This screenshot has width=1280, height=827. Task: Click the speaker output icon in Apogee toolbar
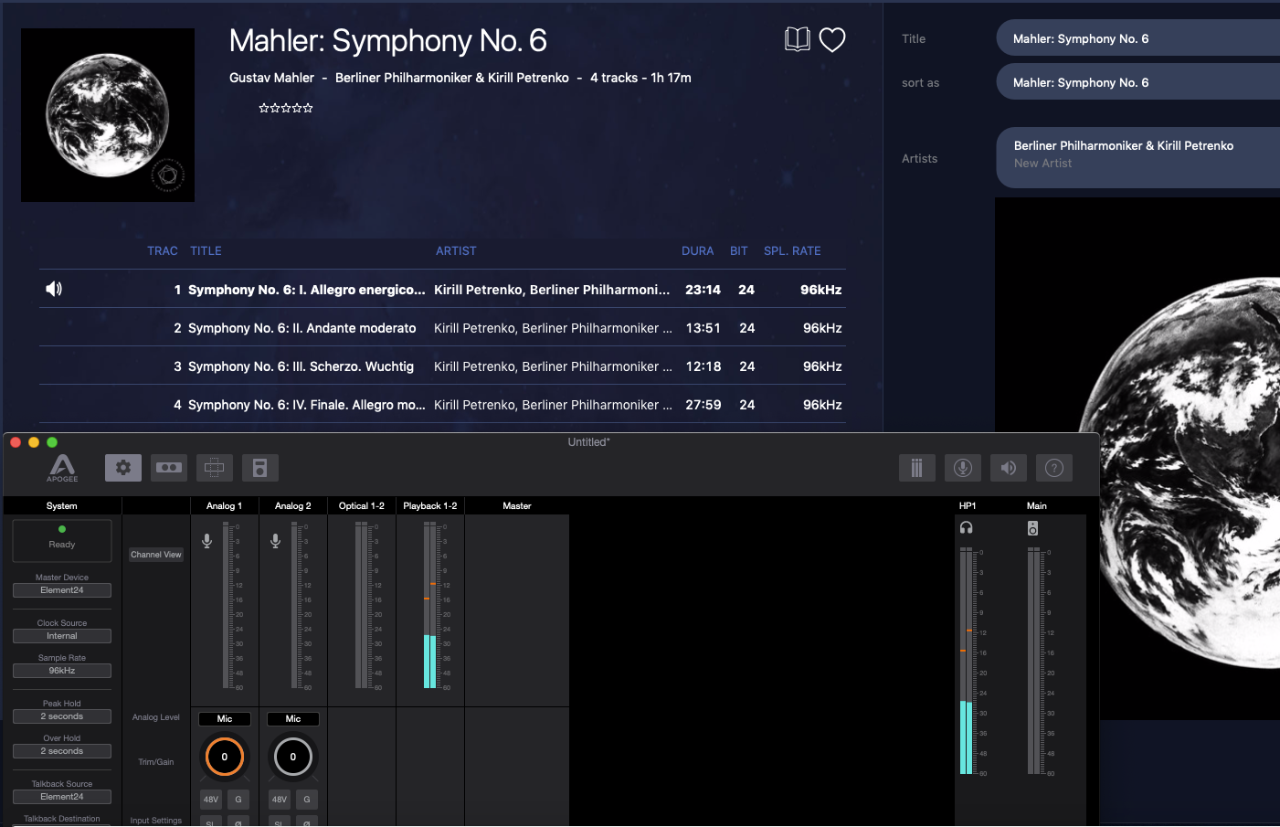pos(1008,467)
